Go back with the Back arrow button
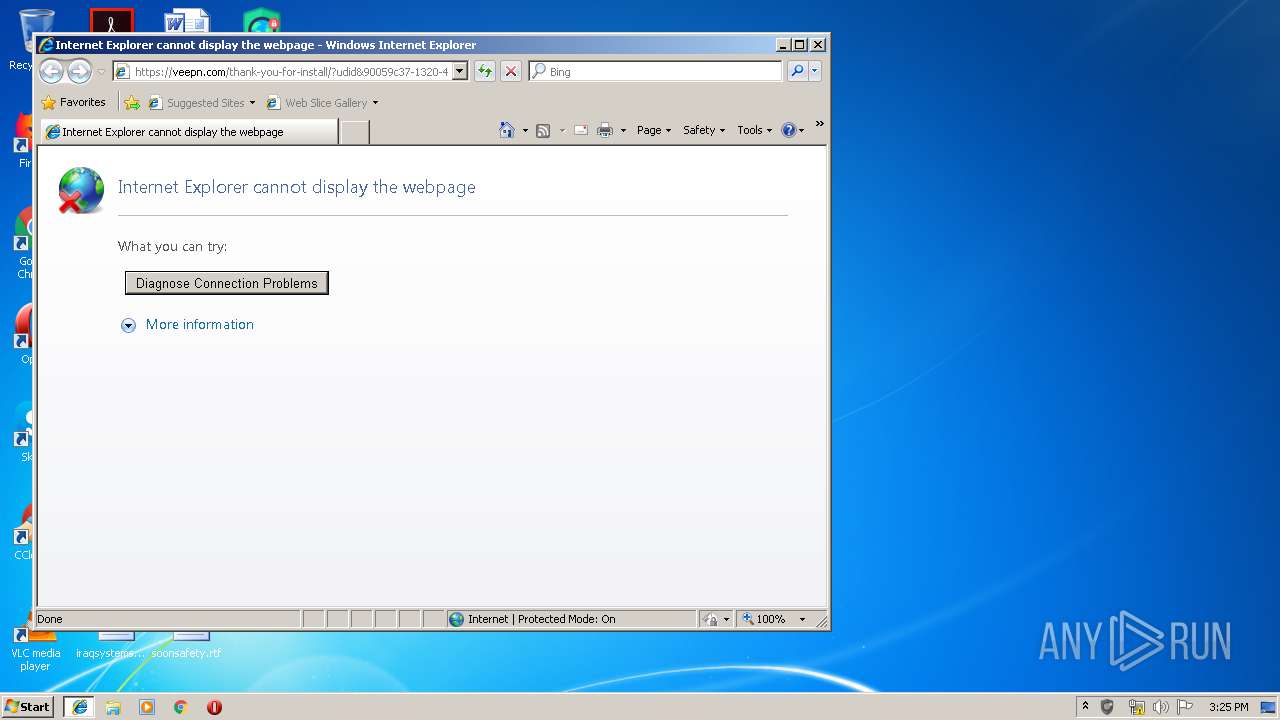 click(51, 71)
